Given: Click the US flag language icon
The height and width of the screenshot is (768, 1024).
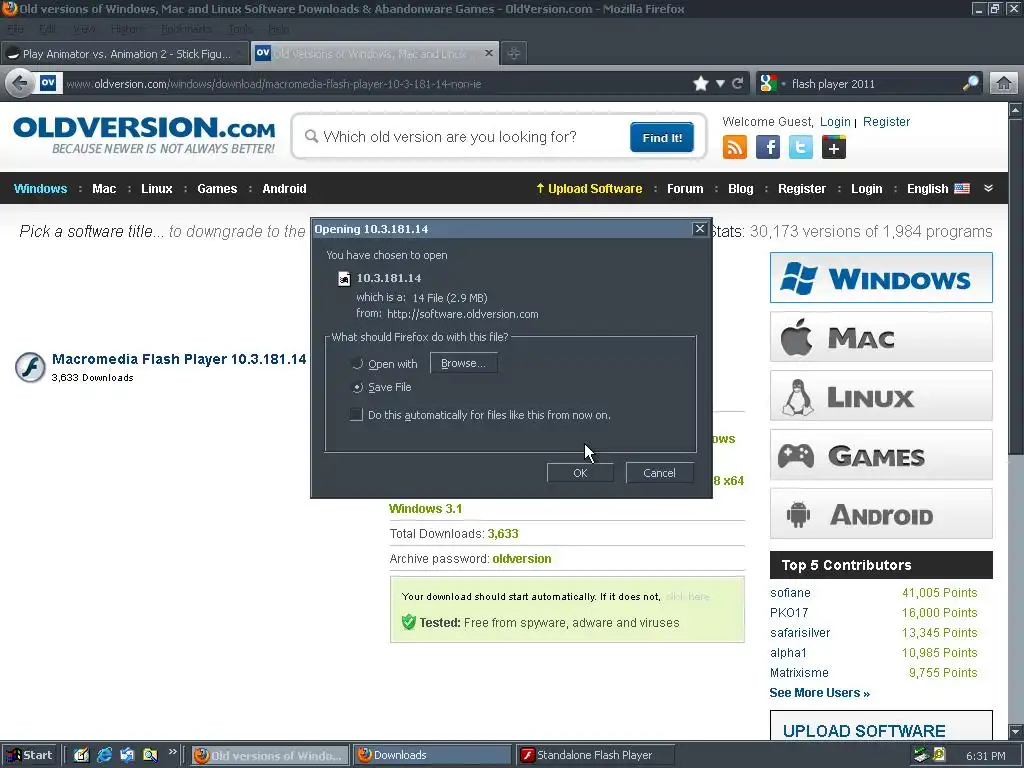Looking at the screenshot, I should pos(962,188).
